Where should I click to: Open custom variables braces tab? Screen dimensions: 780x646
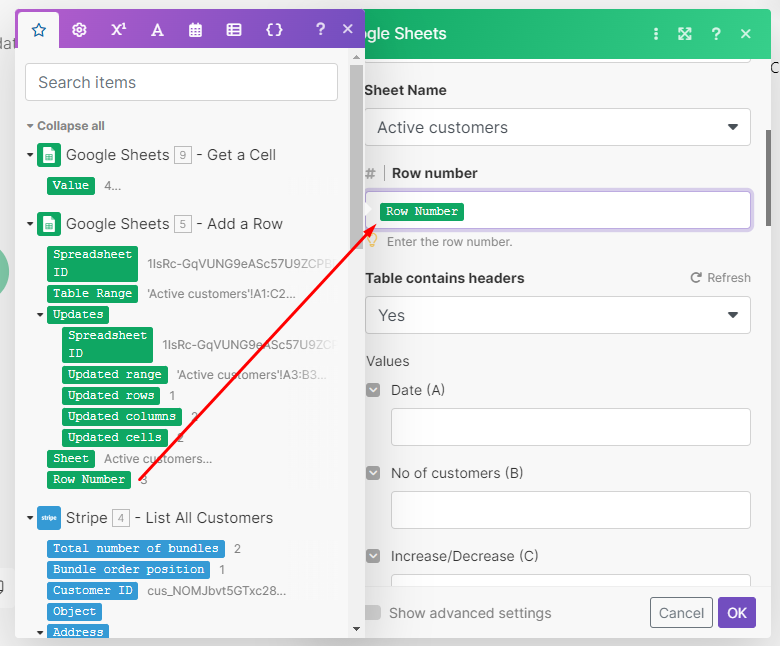click(274, 30)
